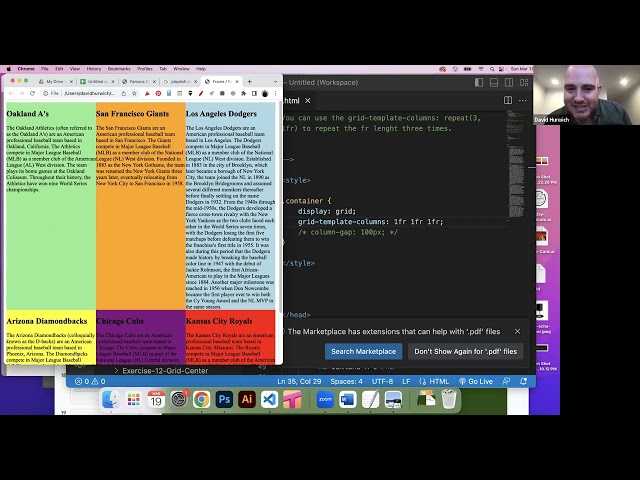640x480 pixels.
Task: Toggle bottom panel layout icon in VS Code
Action: 494,82
